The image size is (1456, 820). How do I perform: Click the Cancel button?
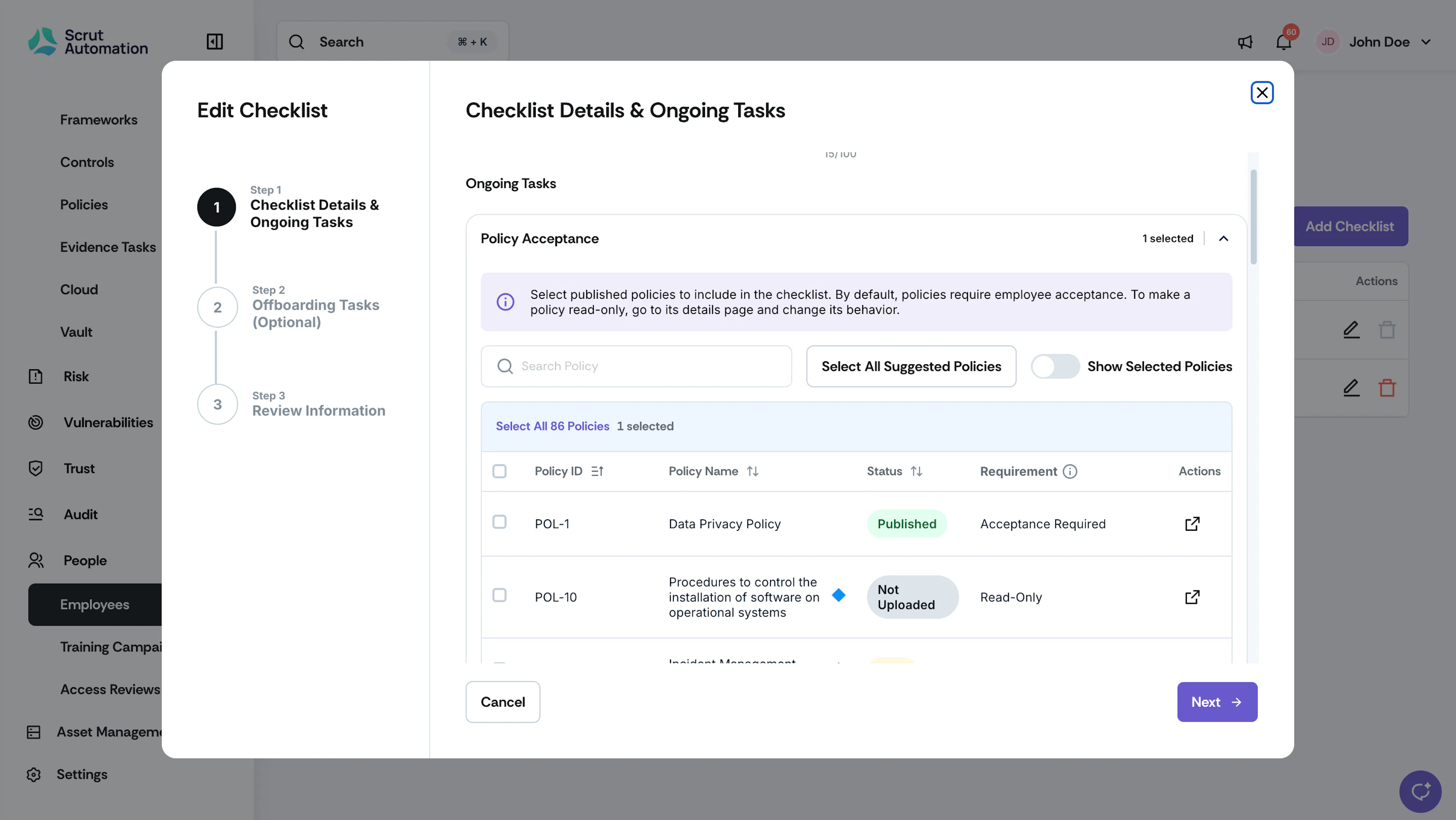(502, 702)
